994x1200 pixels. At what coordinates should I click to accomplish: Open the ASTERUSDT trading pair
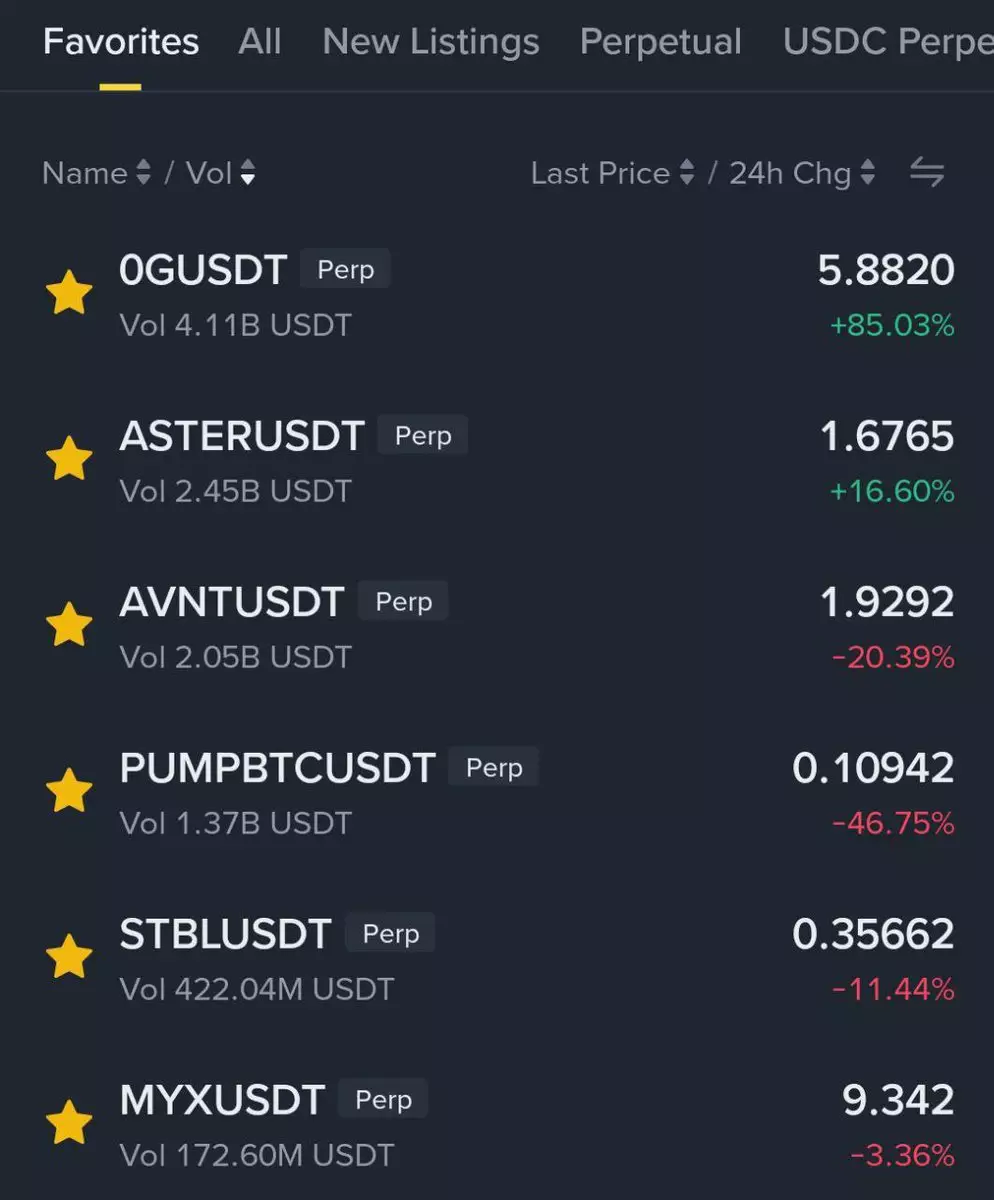pos(241,436)
